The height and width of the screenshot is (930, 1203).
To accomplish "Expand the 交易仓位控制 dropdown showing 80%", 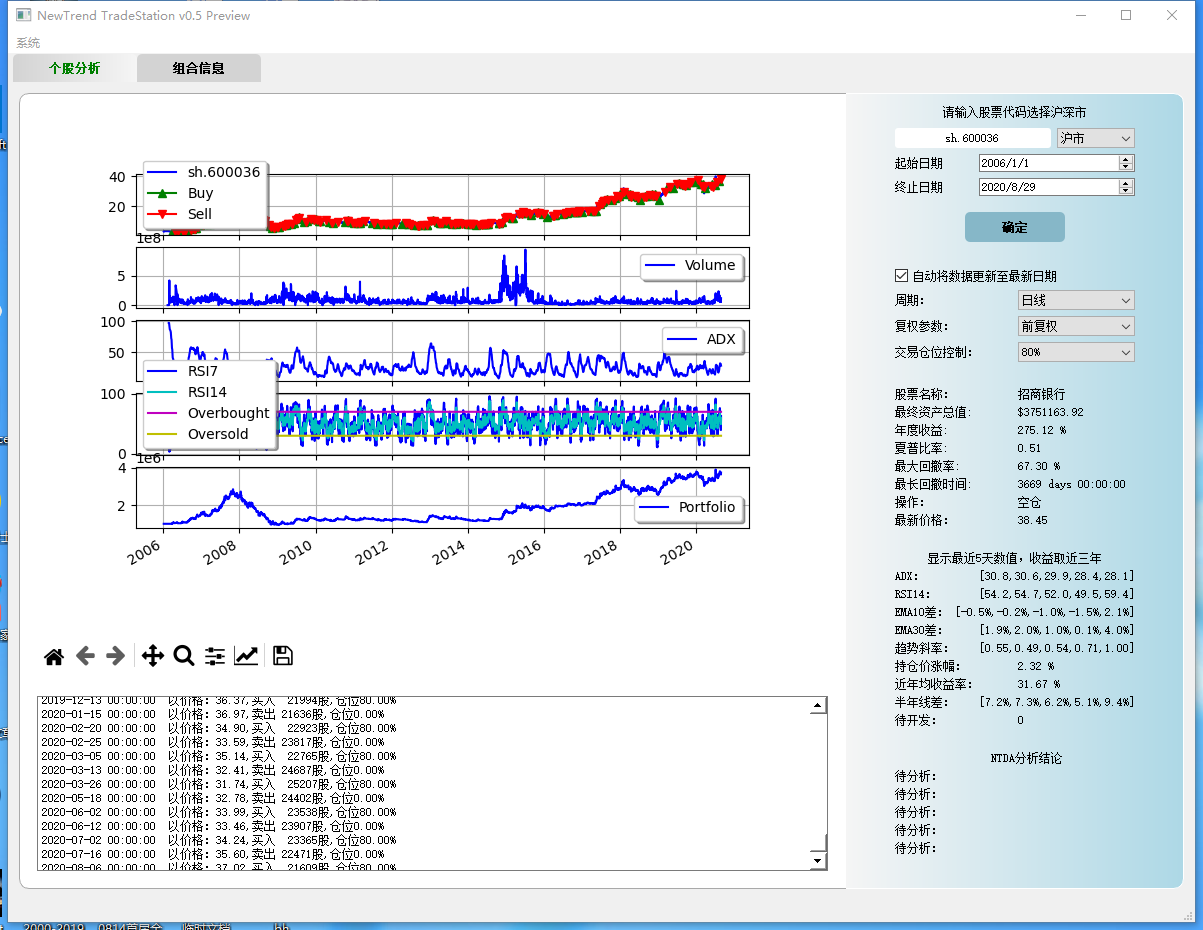I will pyautogui.click(x=1076, y=352).
